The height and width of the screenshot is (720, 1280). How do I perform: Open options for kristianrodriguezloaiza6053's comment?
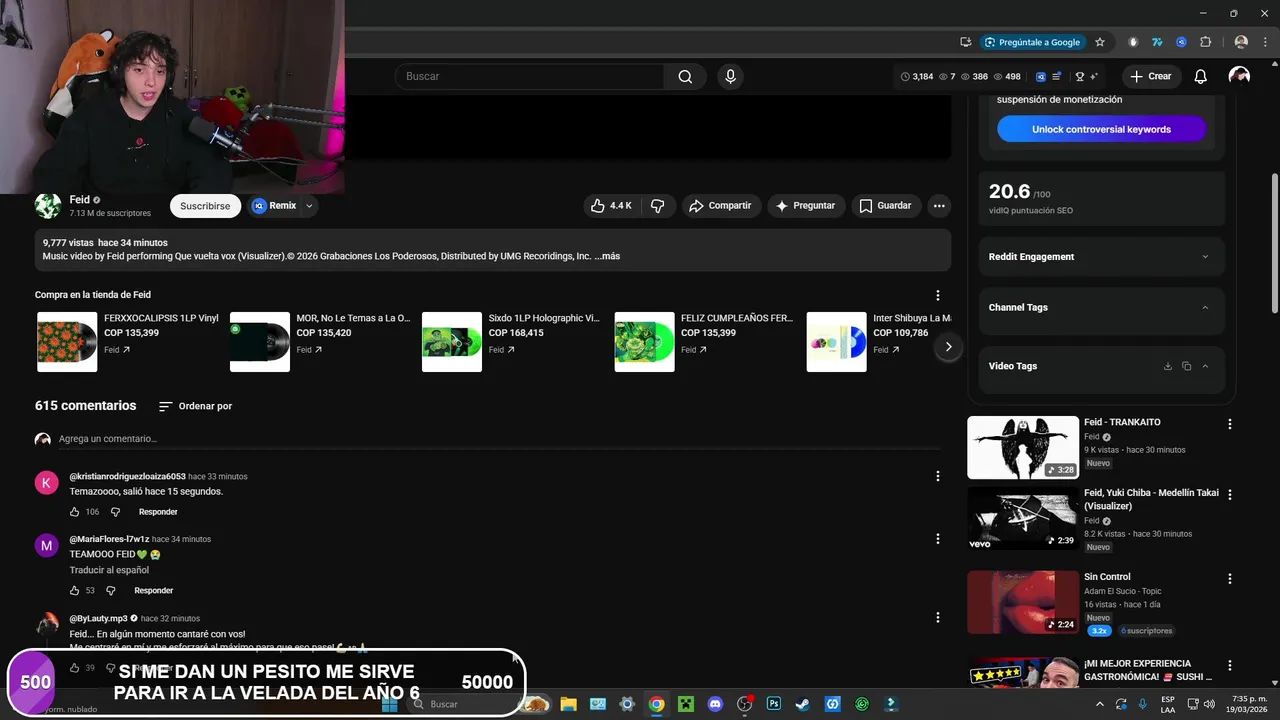(x=937, y=476)
